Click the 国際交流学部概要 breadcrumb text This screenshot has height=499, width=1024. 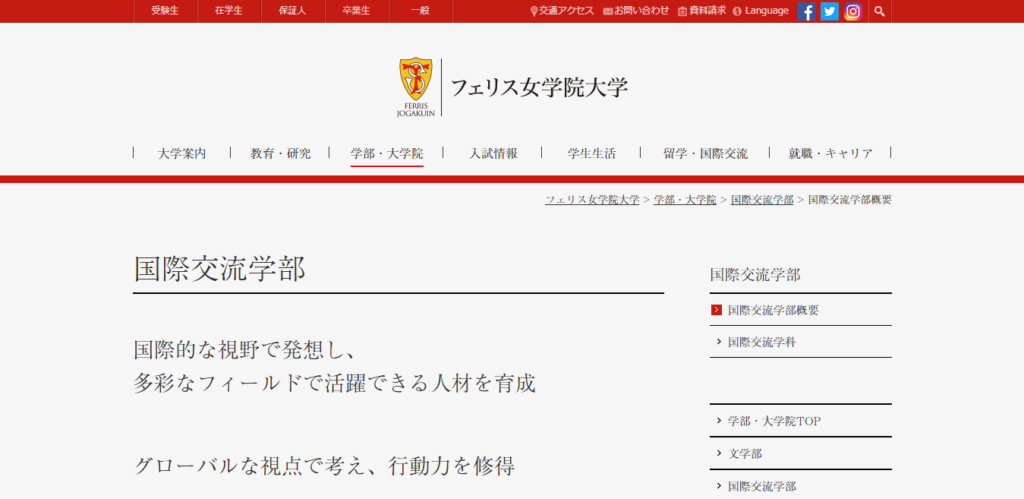[x=850, y=200]
